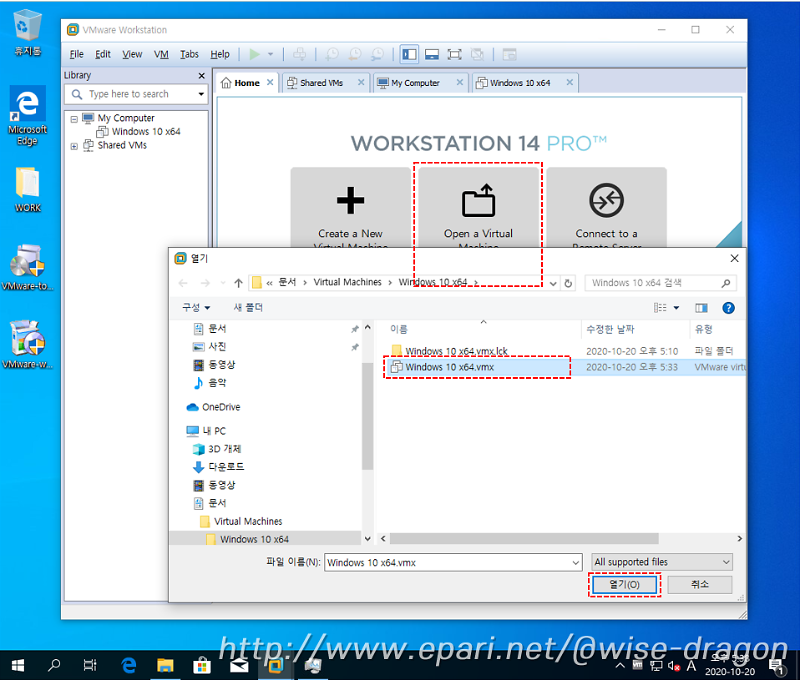Toggle the console view toolbar icon
This screenshot has height=680, width=800.
coord(509,54)
